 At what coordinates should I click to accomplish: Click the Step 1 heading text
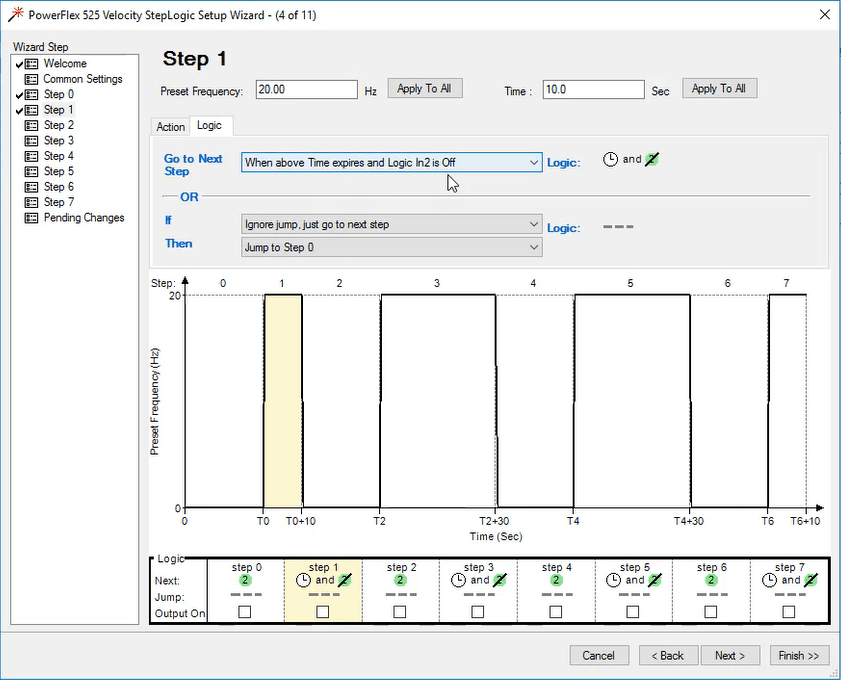(195, 59)
